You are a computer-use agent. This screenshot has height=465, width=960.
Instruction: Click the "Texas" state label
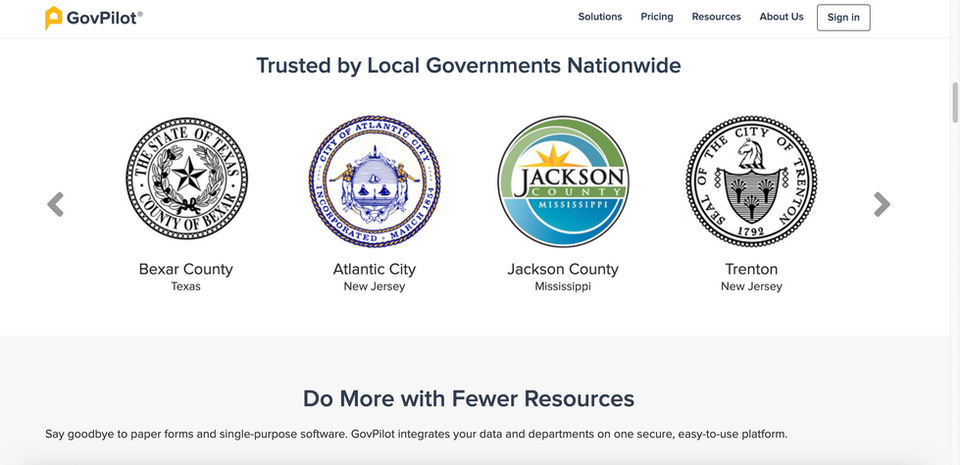pyautogui.click(x=186, y=286)
